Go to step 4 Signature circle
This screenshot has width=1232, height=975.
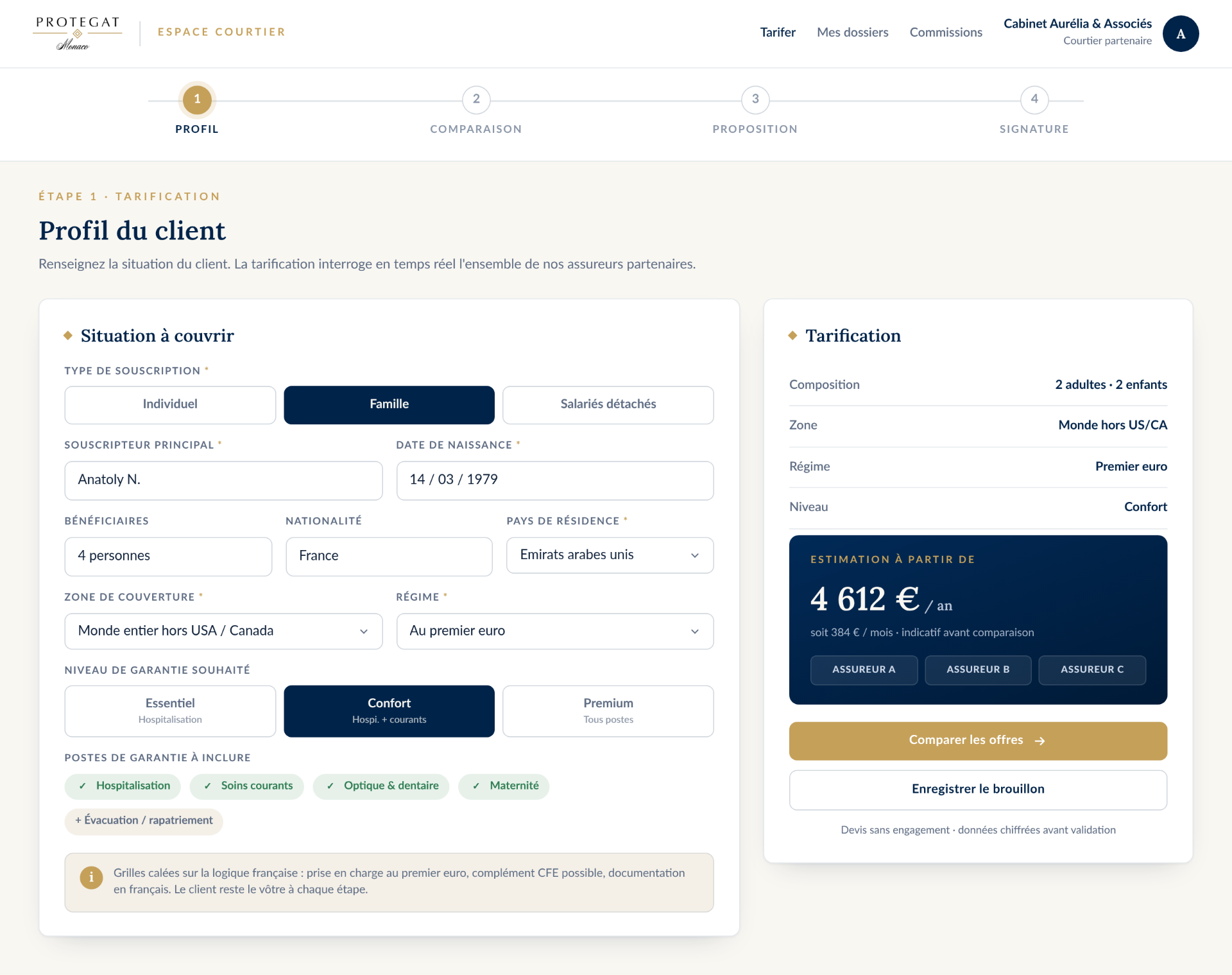(1034, 99)
